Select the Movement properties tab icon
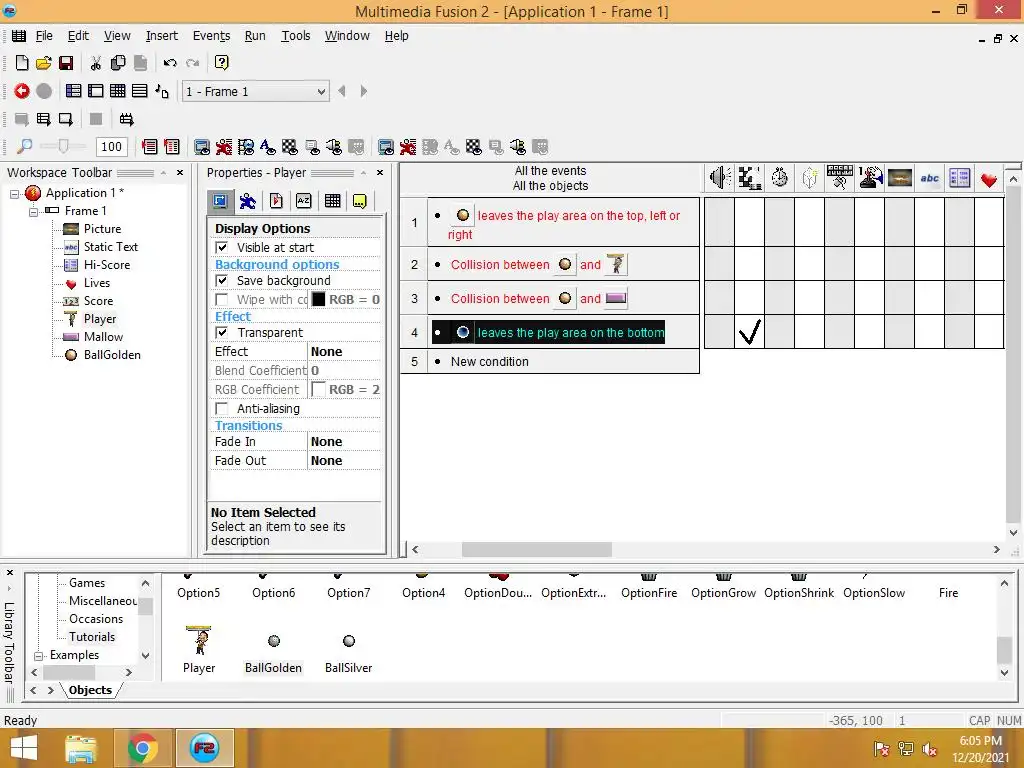This screenshot has width=1024, height=768. point(248,201)
